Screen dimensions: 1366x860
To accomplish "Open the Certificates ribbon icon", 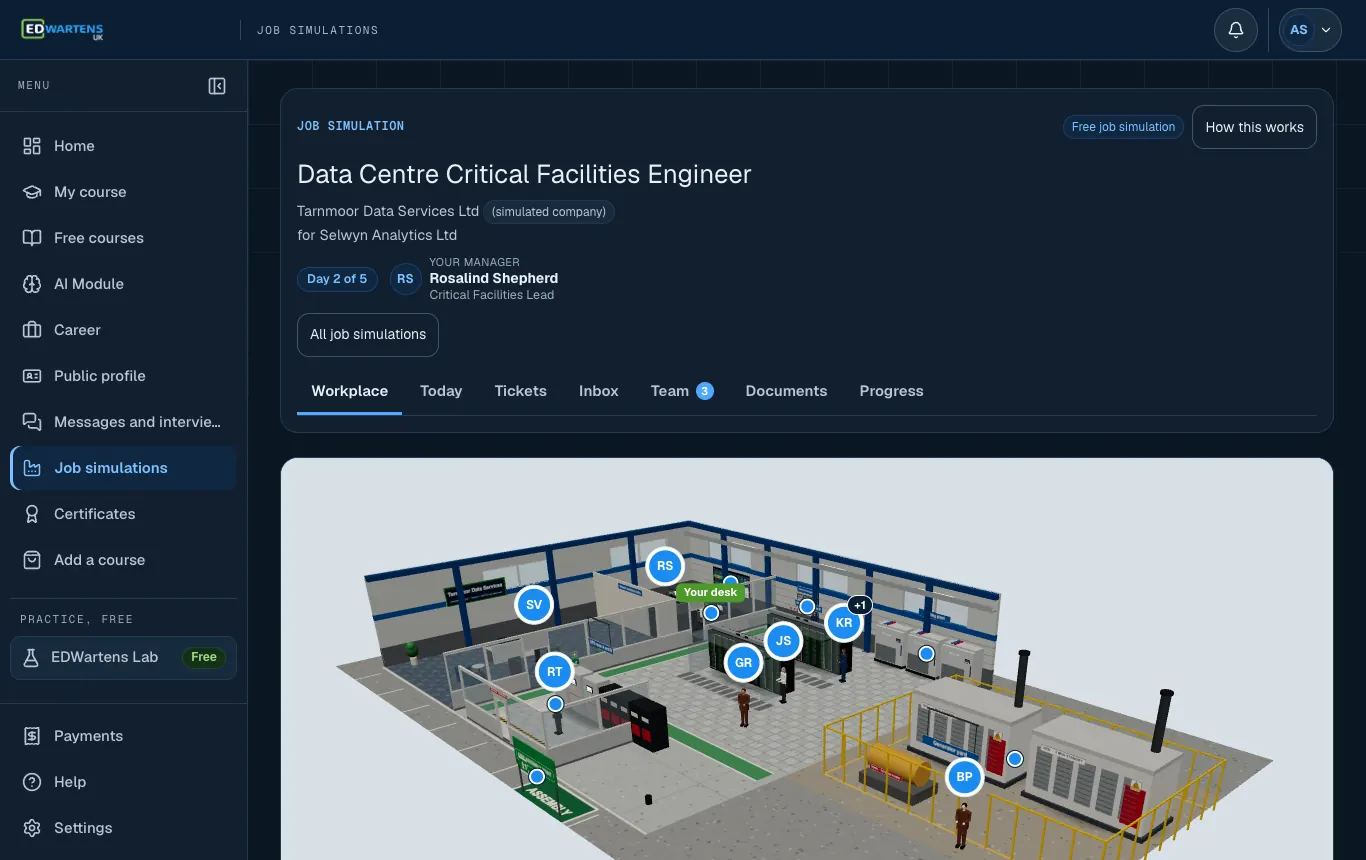I will (32, 514).
